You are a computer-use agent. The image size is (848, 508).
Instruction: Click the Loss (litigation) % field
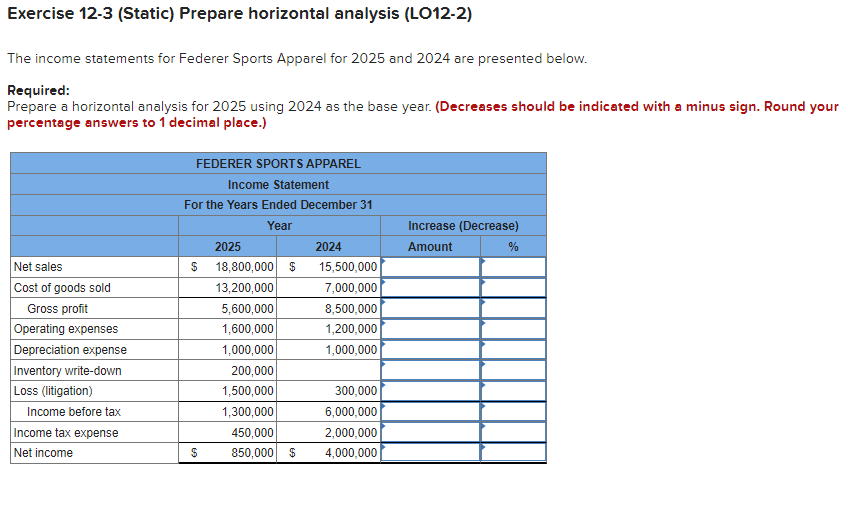(x=513, y=391)
